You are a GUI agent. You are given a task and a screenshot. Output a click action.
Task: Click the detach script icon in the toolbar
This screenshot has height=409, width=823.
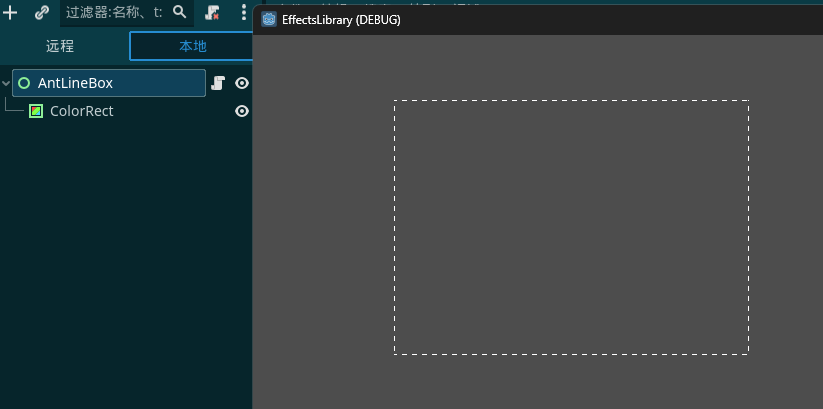[x=213, y=13]
